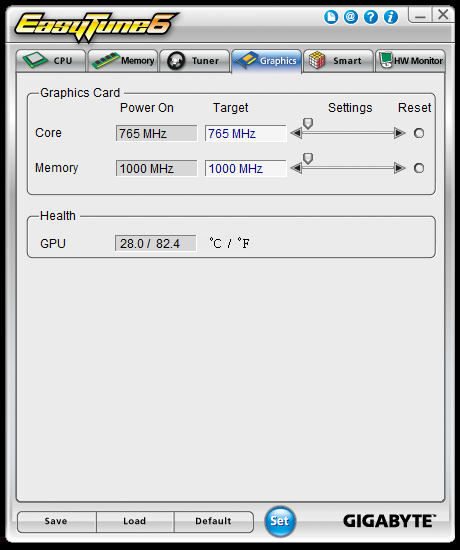The width and height of the screenshot is (460, 550).
Task: Switch to the CPU tab
Action: (51, 61)
